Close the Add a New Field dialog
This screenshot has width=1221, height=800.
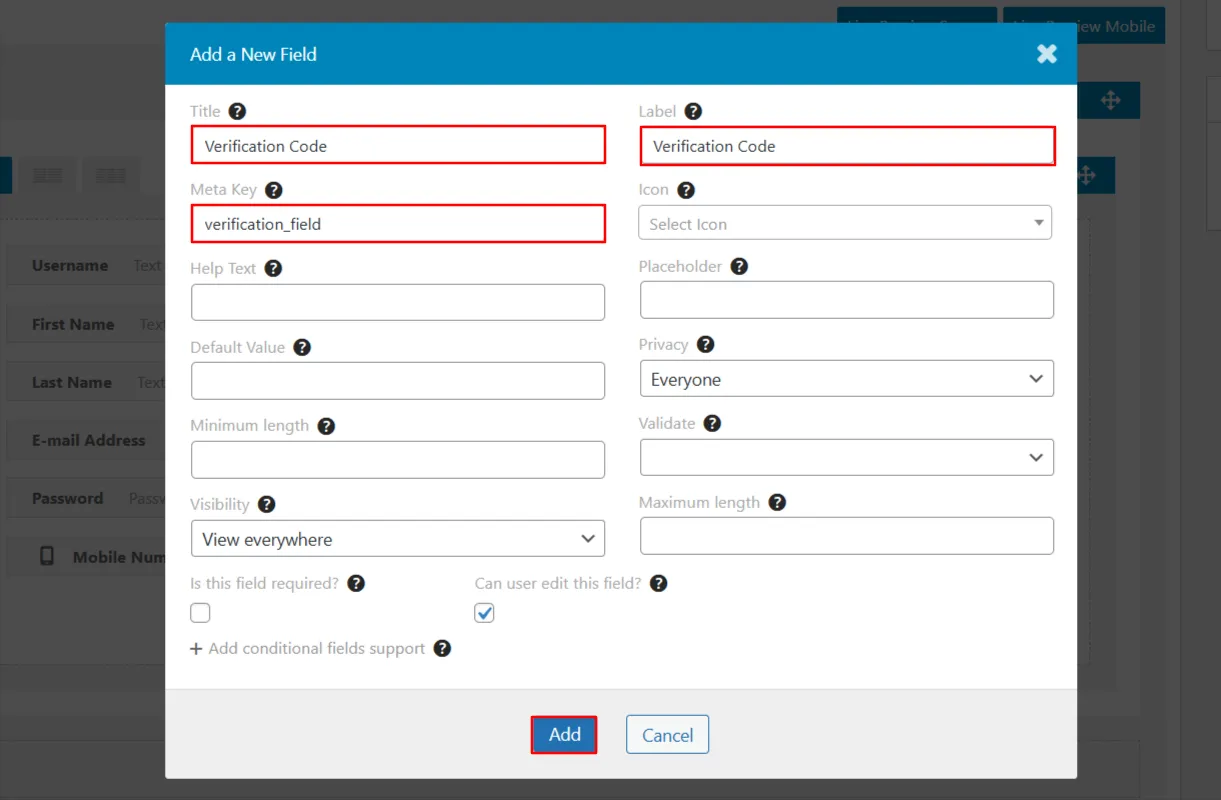(1046, 53)
